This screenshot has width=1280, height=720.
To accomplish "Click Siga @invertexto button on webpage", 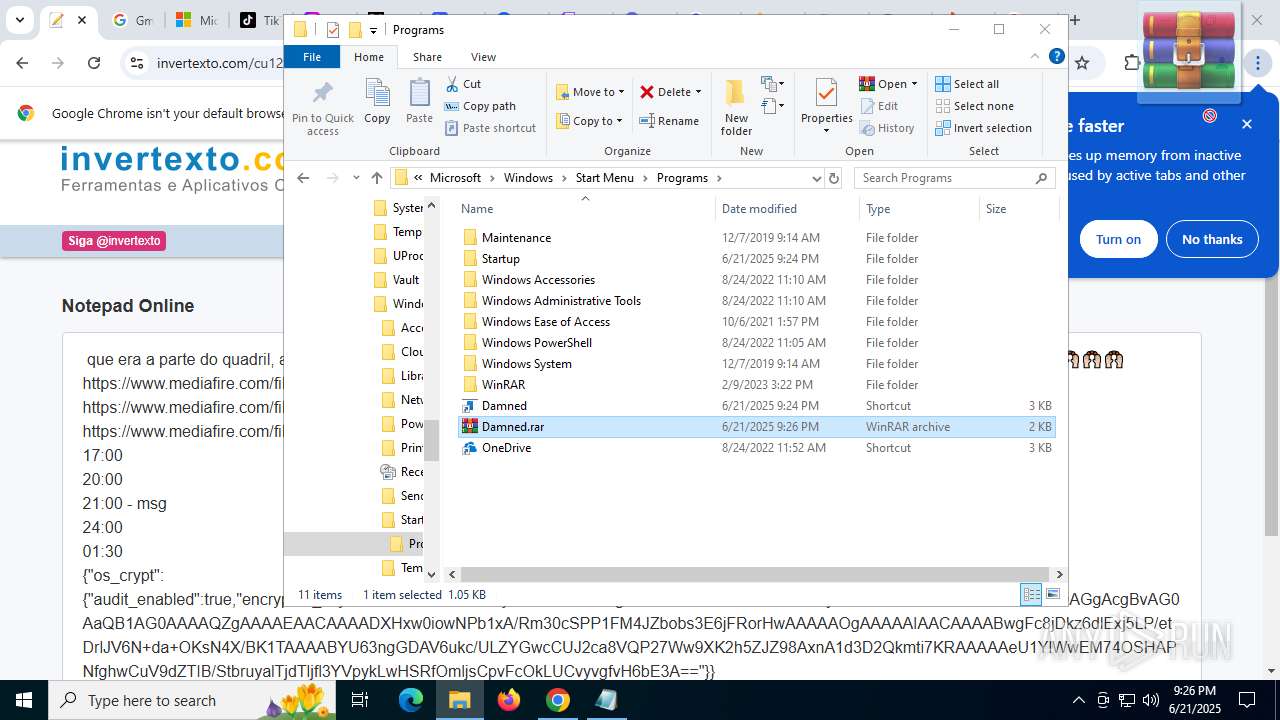I will [x=114, y=241].
